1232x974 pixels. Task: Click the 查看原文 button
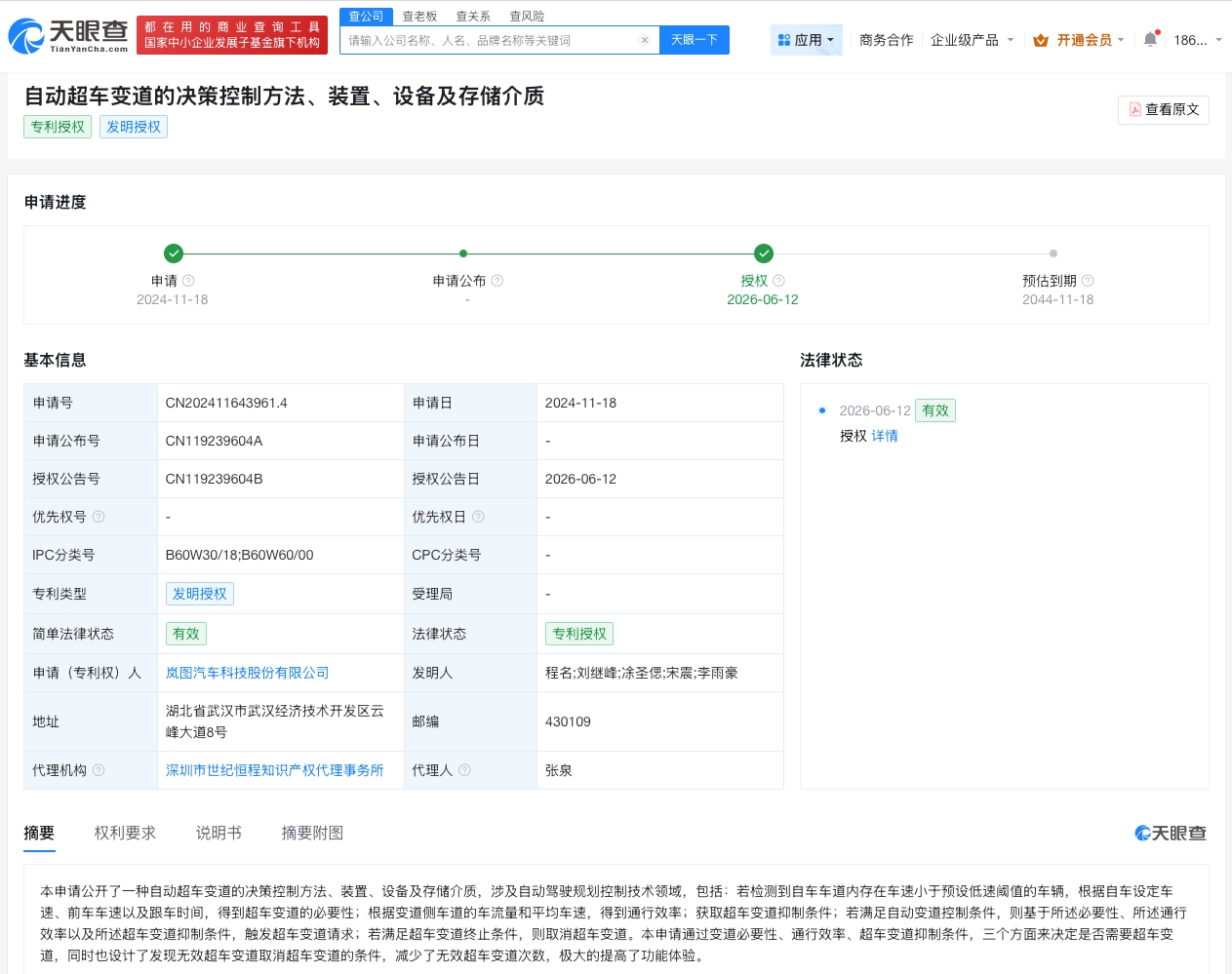pos(1164,109)
